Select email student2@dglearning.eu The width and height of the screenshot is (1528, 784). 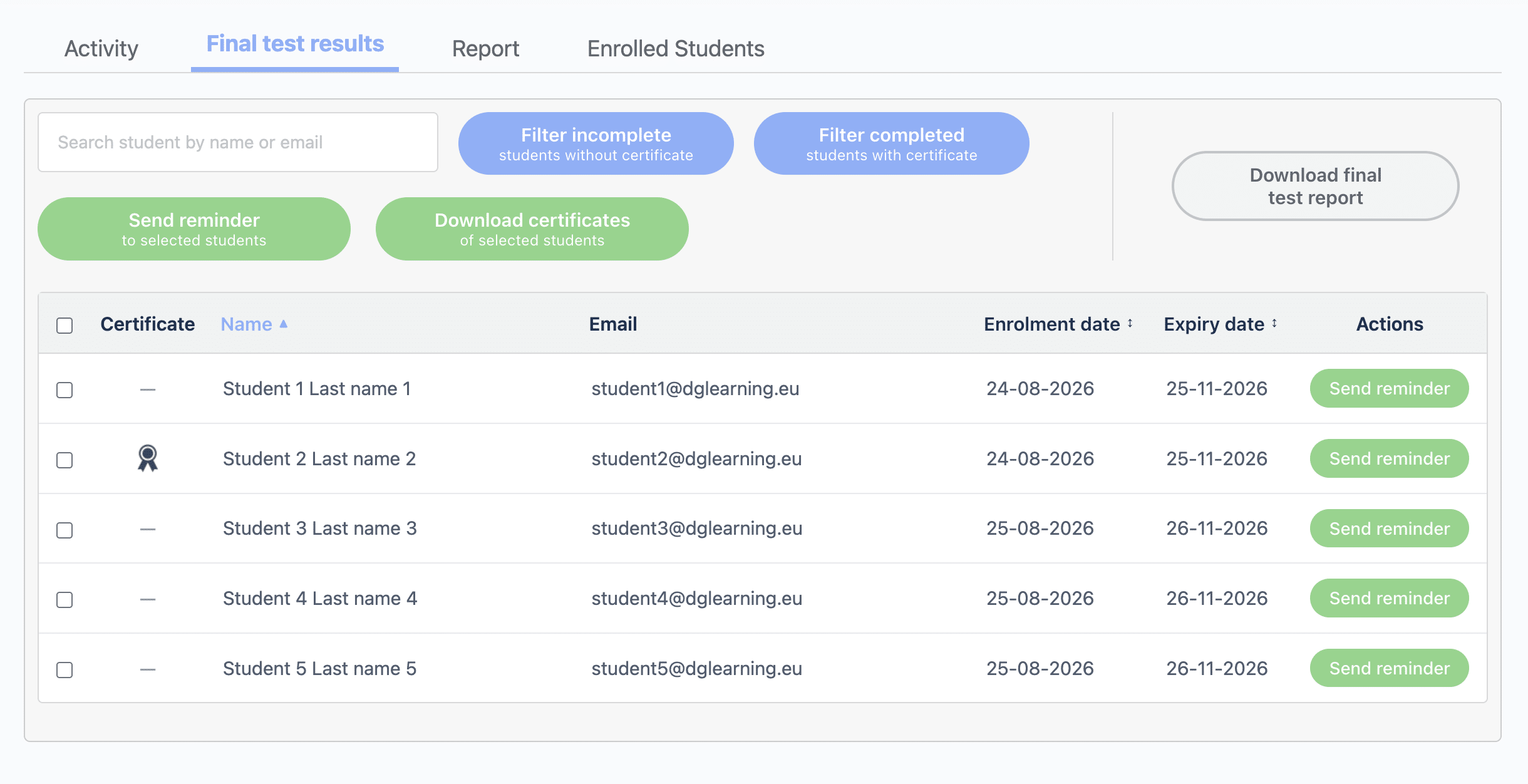696,459
